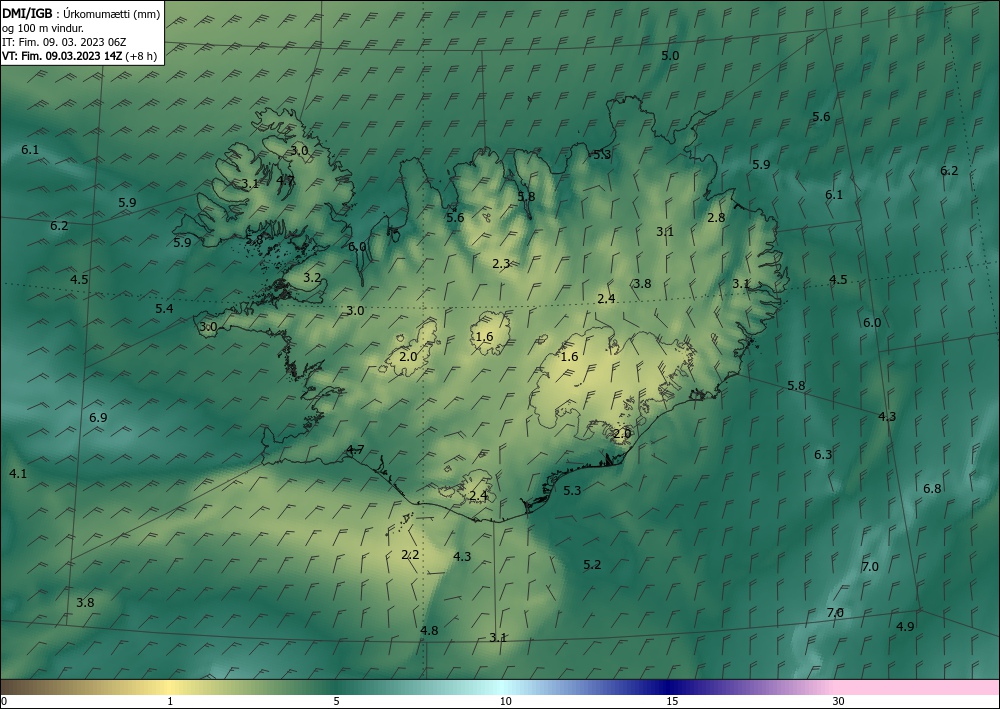Click the 5.0 precipitation value
Viewport: 1000px width, 709px height.
coord(670,55)
